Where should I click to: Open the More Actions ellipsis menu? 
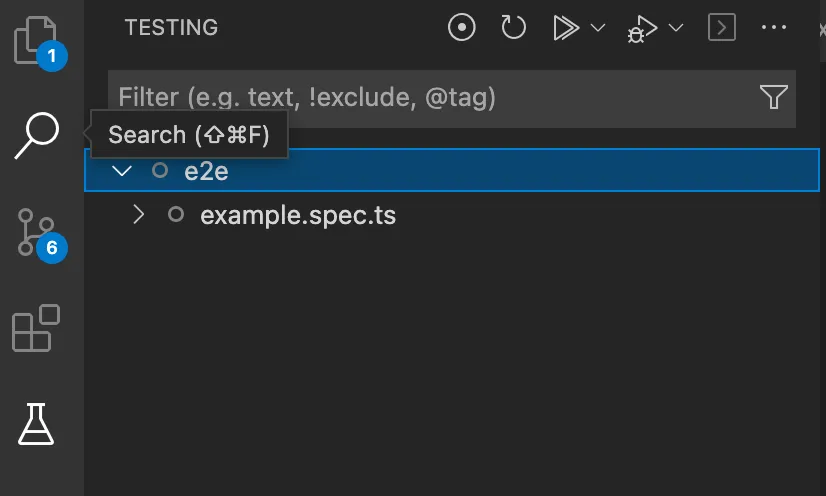pyautogui.click(x=774, y=28)
